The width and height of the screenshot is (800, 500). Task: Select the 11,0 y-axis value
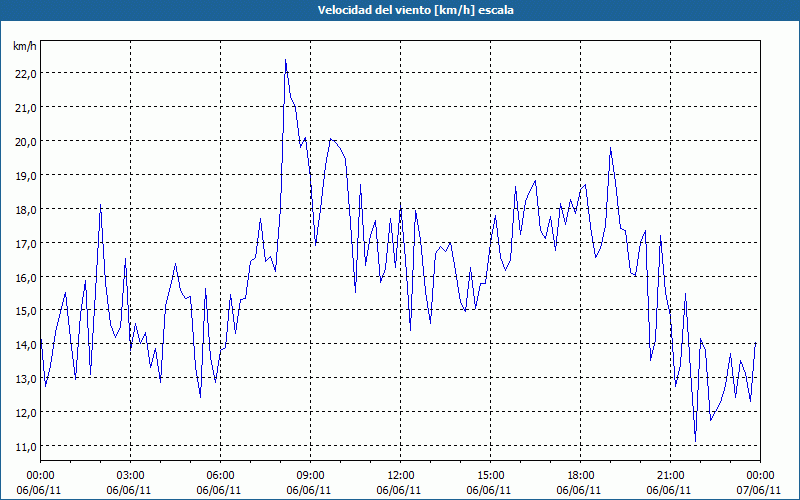tap(26, 446)
